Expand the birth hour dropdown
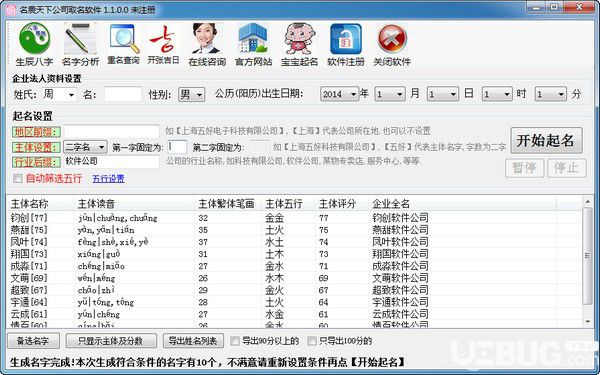This screenshot has height=375, width=600. tap(507, 94)
